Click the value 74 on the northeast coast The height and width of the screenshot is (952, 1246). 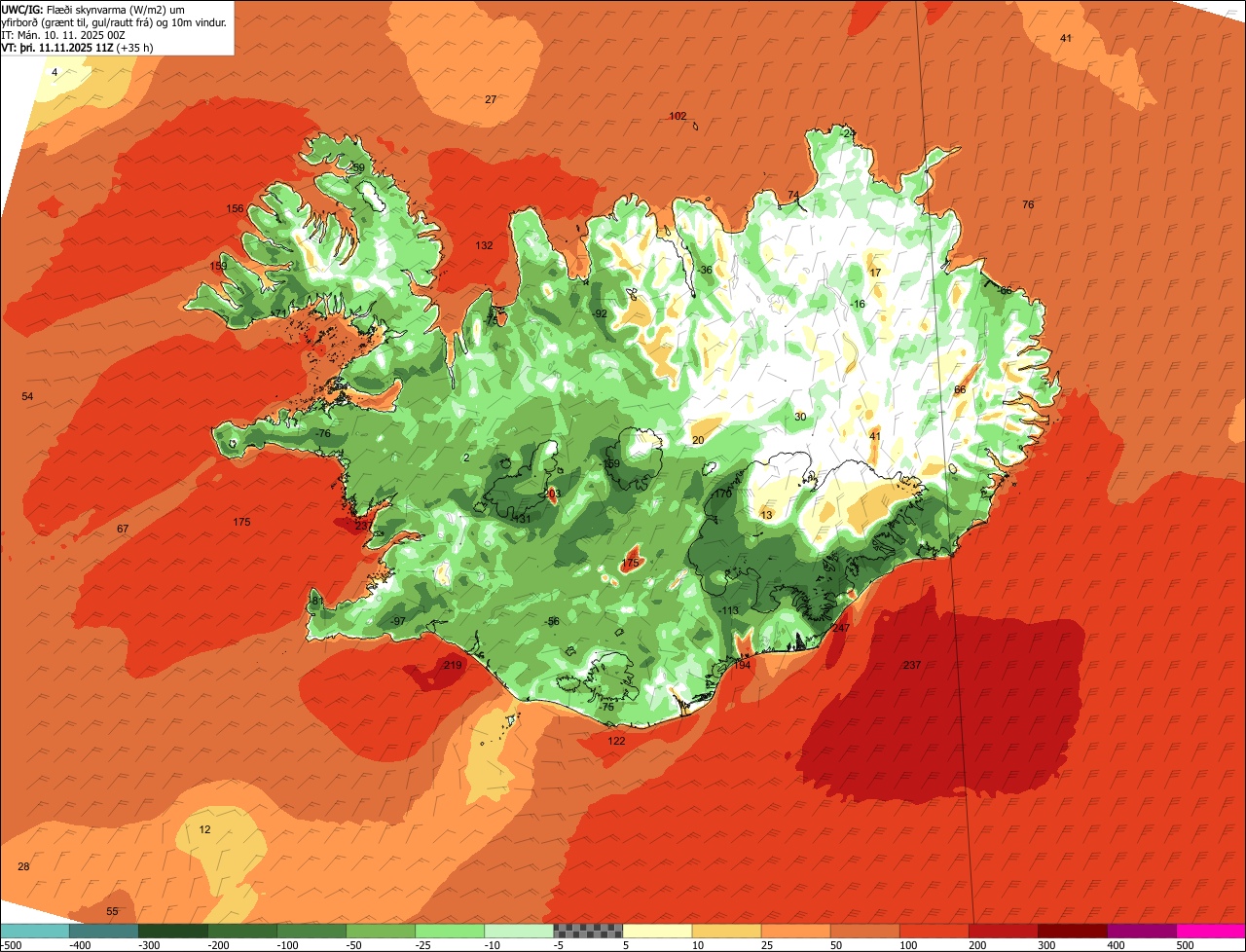pyautogui.click(x=793, y=196)
